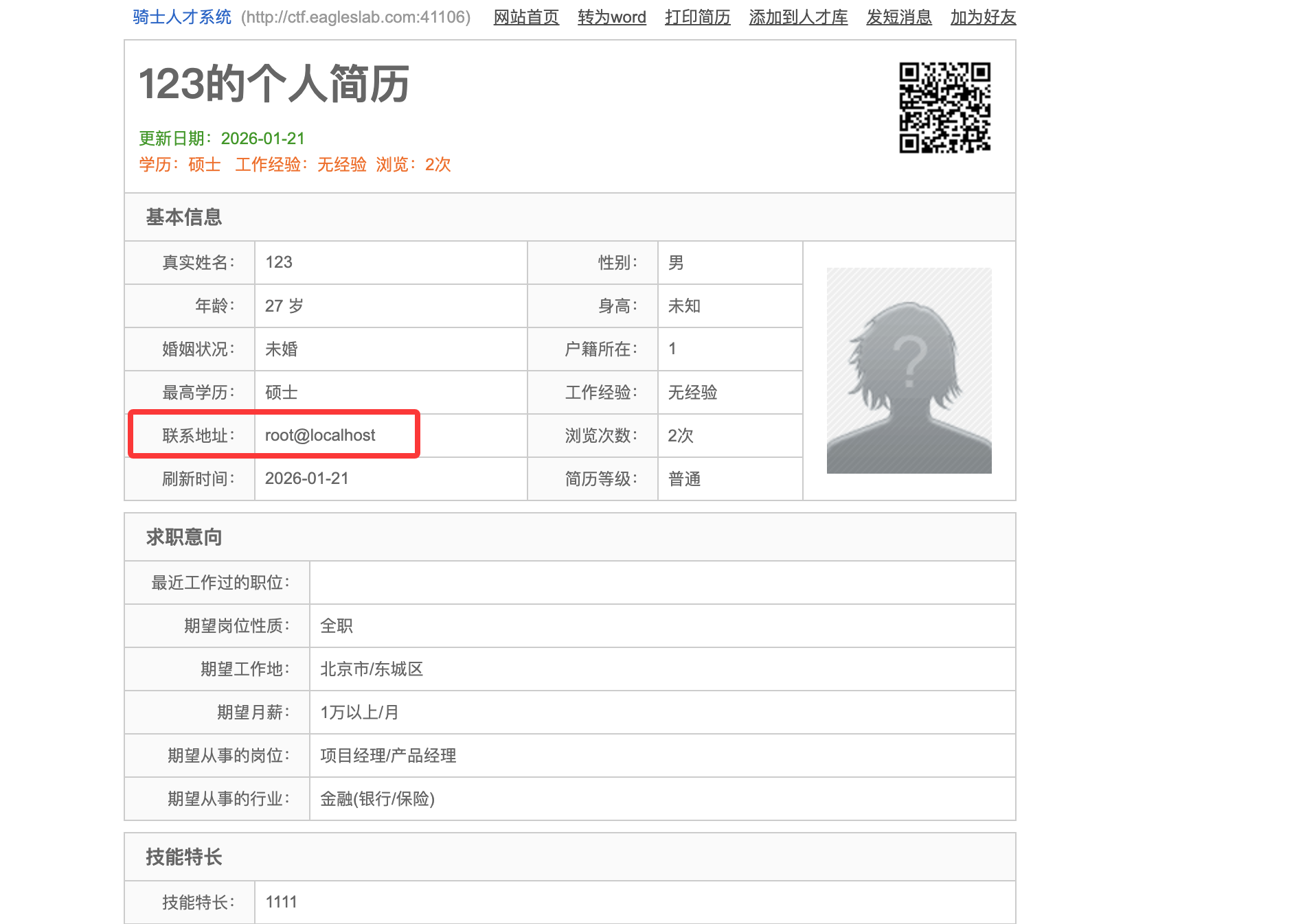Click the 打印简历 print link

pyautogui.click(x=697, y=17)
